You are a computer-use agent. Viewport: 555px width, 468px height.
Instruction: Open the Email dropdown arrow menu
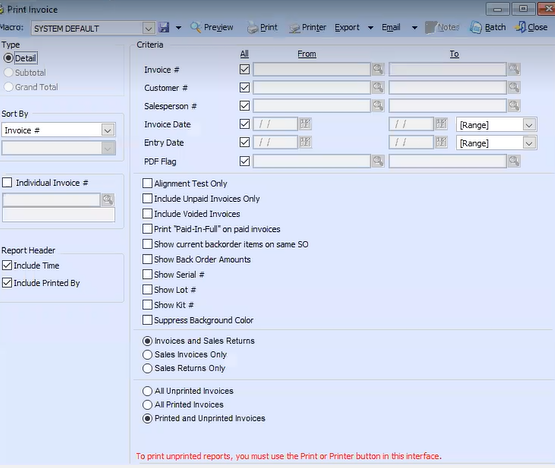coord(414,28)
